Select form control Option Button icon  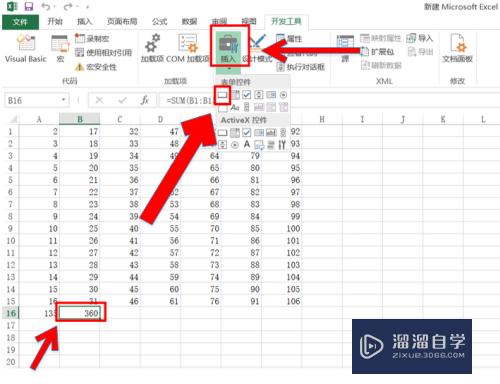point(283,95)
